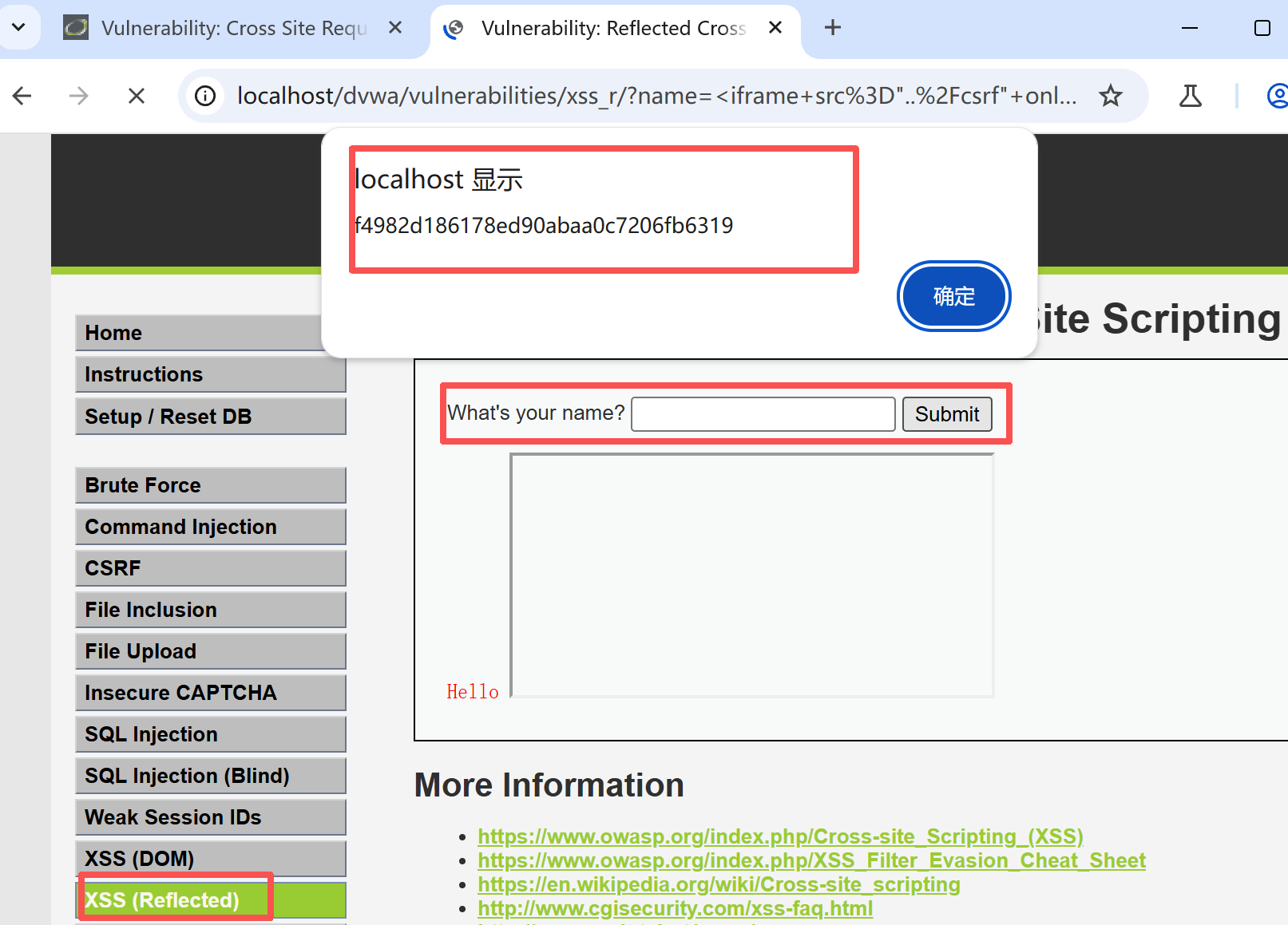Go to Brute Force vulnerability

coord(211,485)
